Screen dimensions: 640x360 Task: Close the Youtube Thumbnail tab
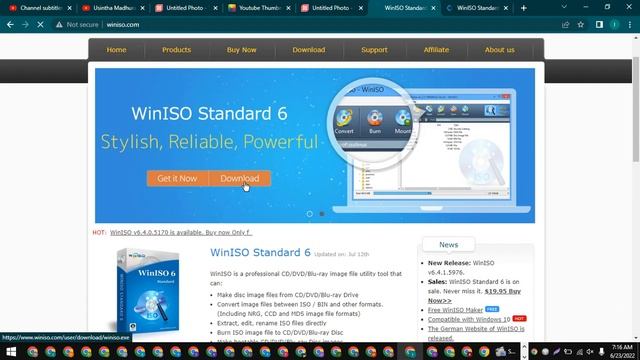coord(288,8)
